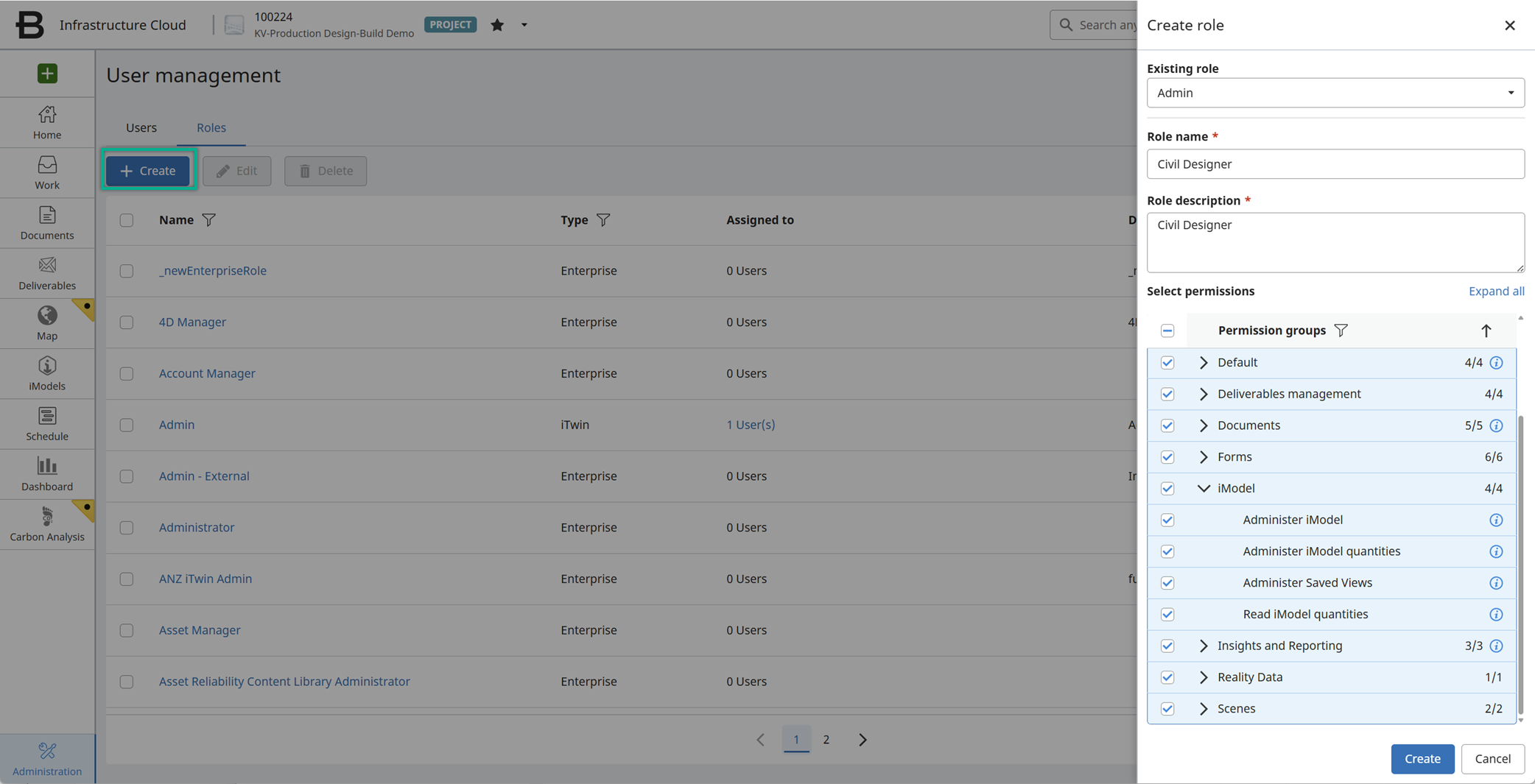Click the Bentley B logo
Image resolution: width=1535 pixels, height=784 pixels.
tap(29, 25)
